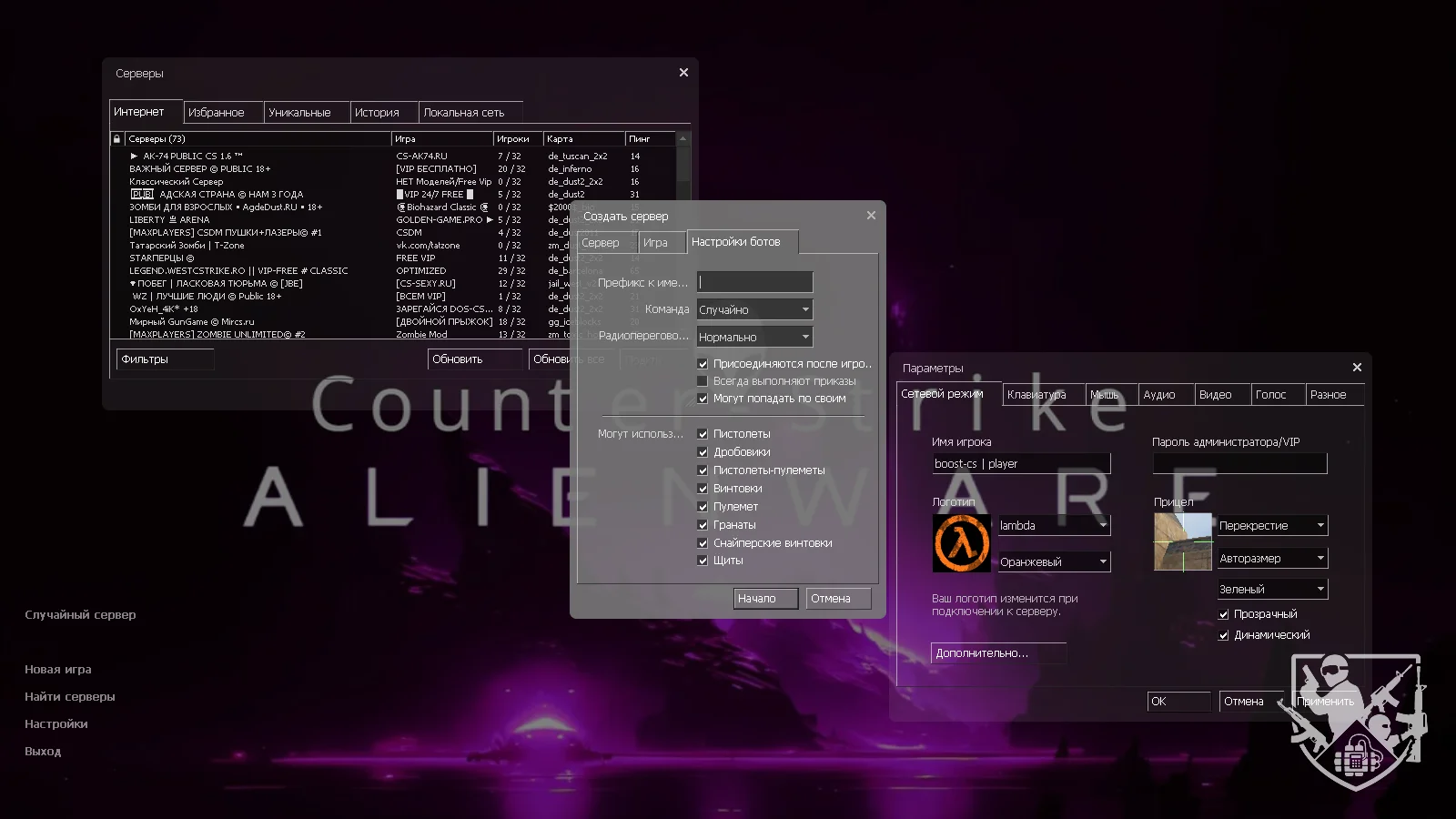The image size is (1456, 819).
Task: Enable 'Всегда выполняют приказы' checkbox
Action: click(x=703, y=381)
